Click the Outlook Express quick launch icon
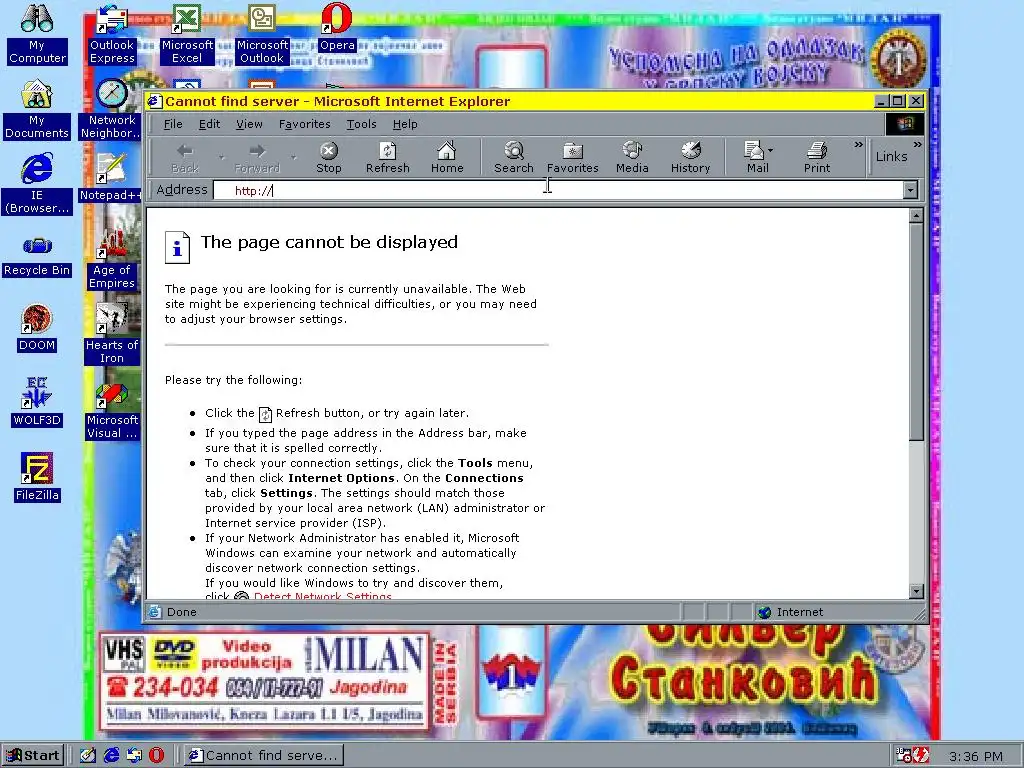The image size is (1024, 768). [x=134, y=755]
